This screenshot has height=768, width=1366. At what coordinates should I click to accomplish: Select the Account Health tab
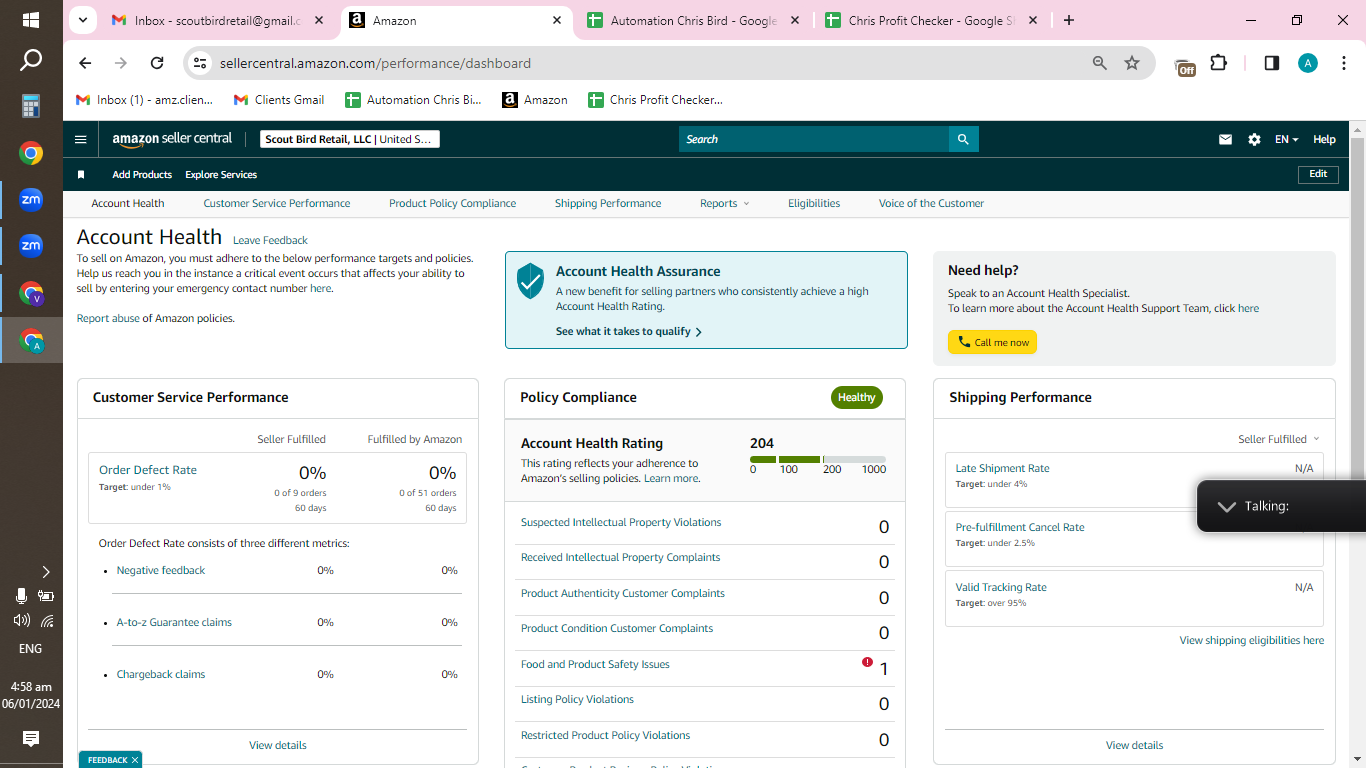click(128, 203)
